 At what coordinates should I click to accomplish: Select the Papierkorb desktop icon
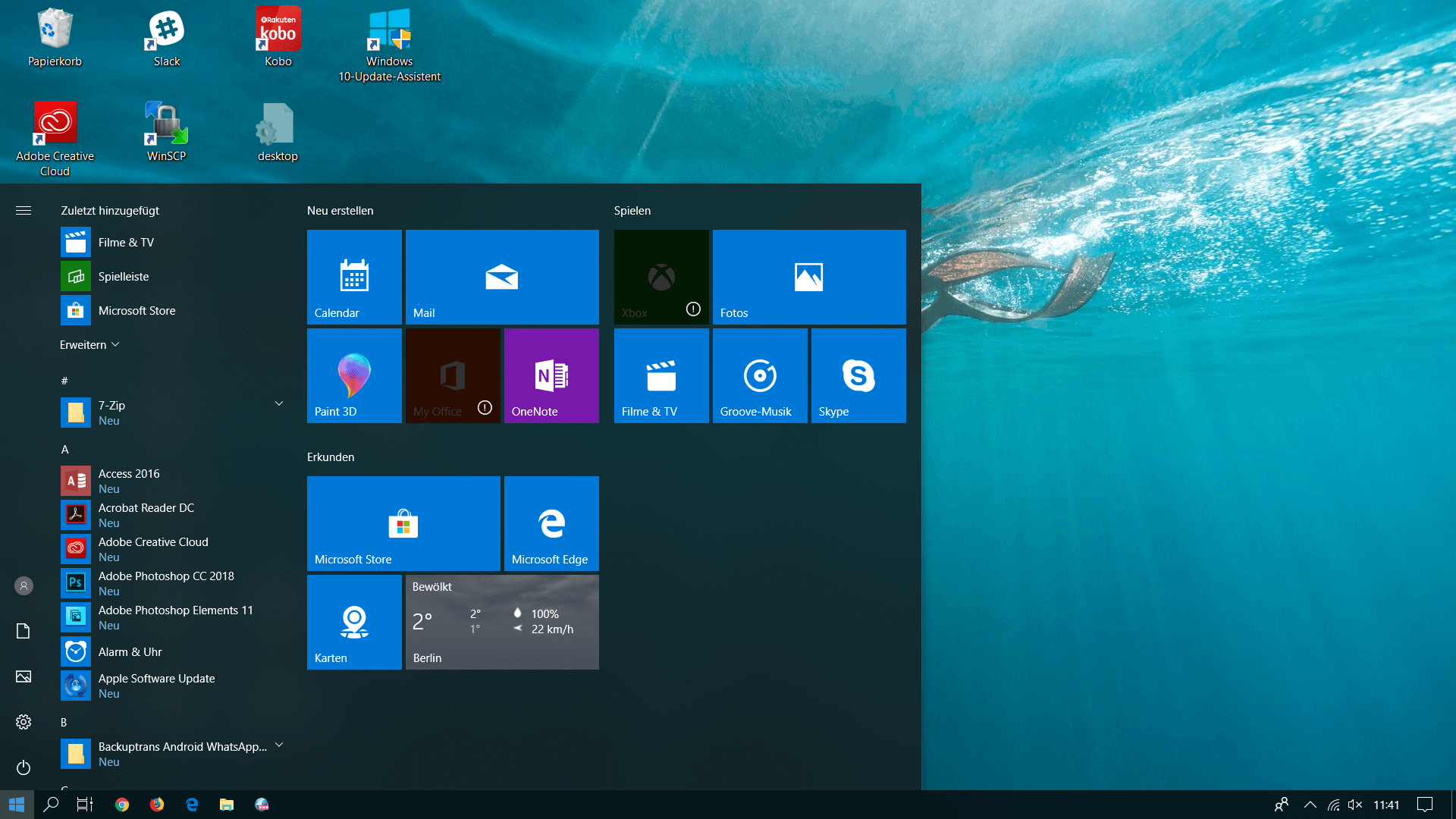55,38
